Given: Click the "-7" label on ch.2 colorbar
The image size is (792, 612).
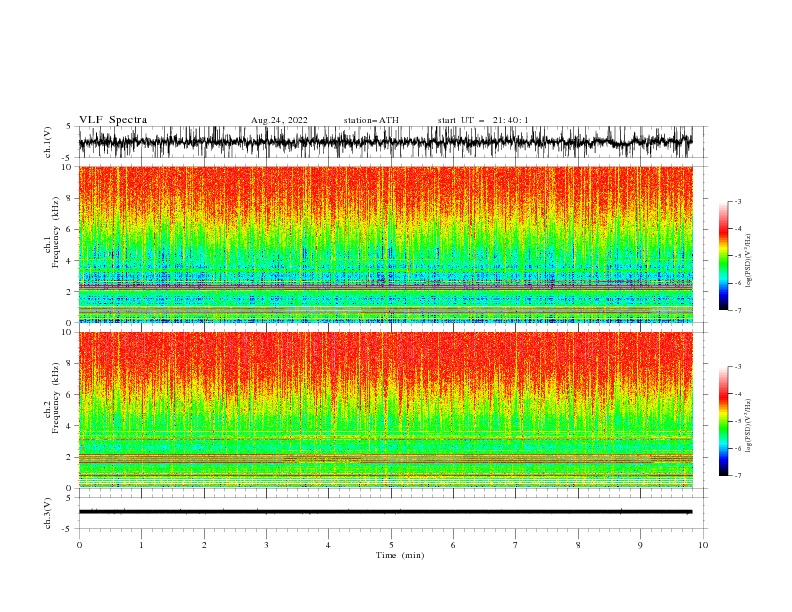Looking at the screenshot, I should click(737, 476).
